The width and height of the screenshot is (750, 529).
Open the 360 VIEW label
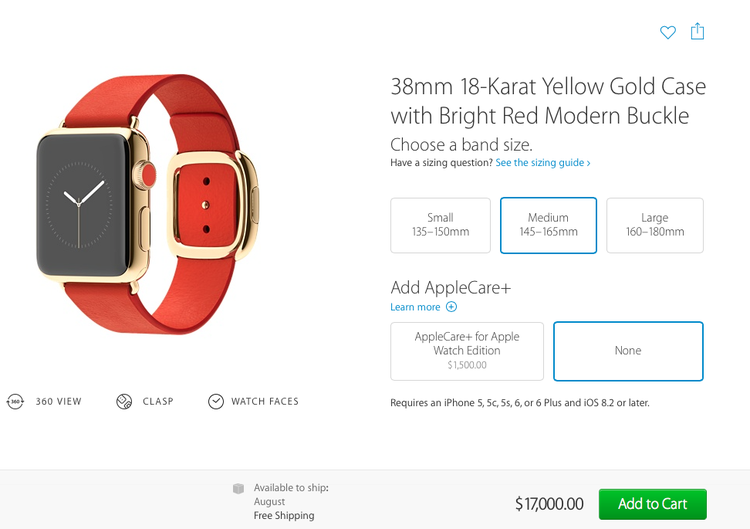(x=59, y=401)
